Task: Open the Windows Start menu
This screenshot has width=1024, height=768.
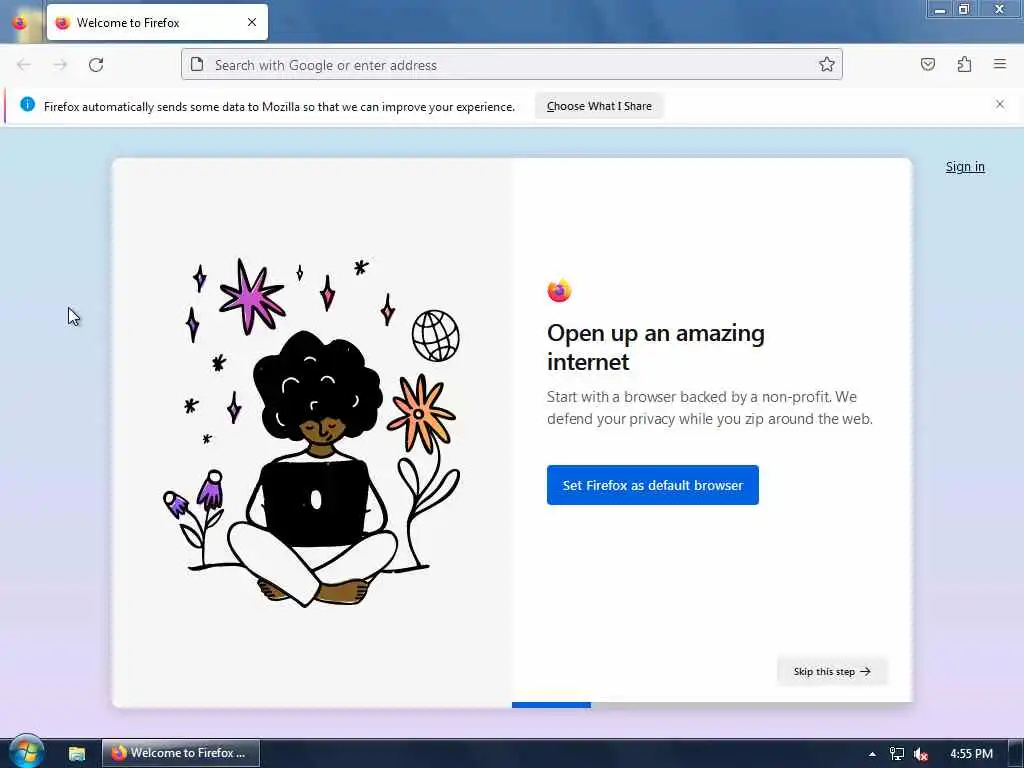Action: tap(27, 752)
